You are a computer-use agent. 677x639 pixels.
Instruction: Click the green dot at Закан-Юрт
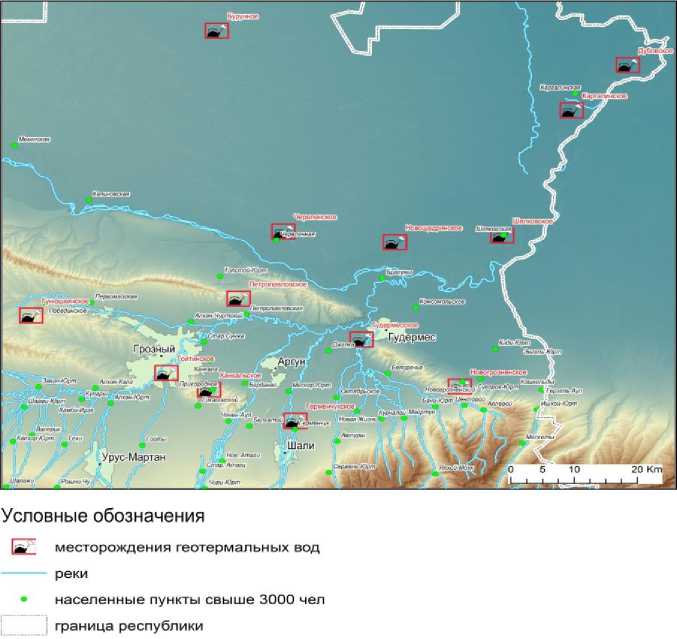(38, 386)
